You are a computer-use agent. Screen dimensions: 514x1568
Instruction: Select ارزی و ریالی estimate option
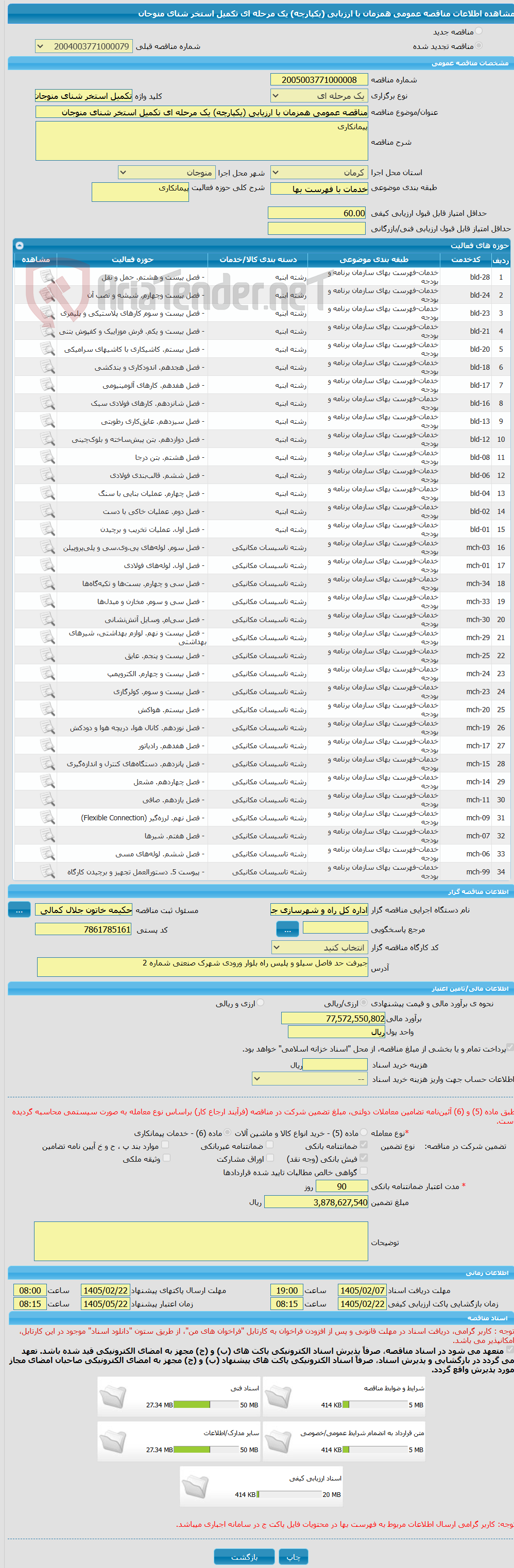tap(260, 1003)
